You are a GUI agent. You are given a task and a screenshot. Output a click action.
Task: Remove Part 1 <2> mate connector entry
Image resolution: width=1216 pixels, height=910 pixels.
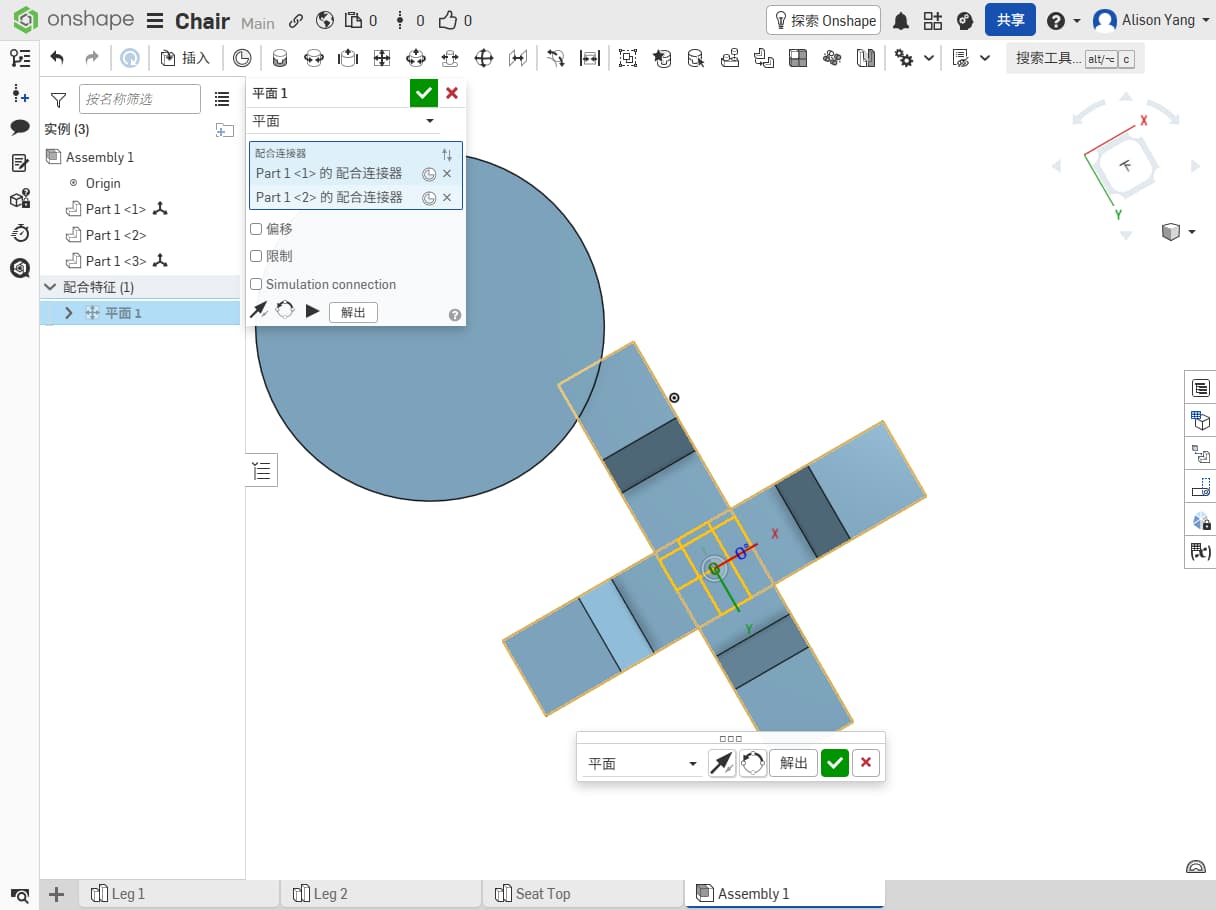pyautogui.click(x=447, y=198)
